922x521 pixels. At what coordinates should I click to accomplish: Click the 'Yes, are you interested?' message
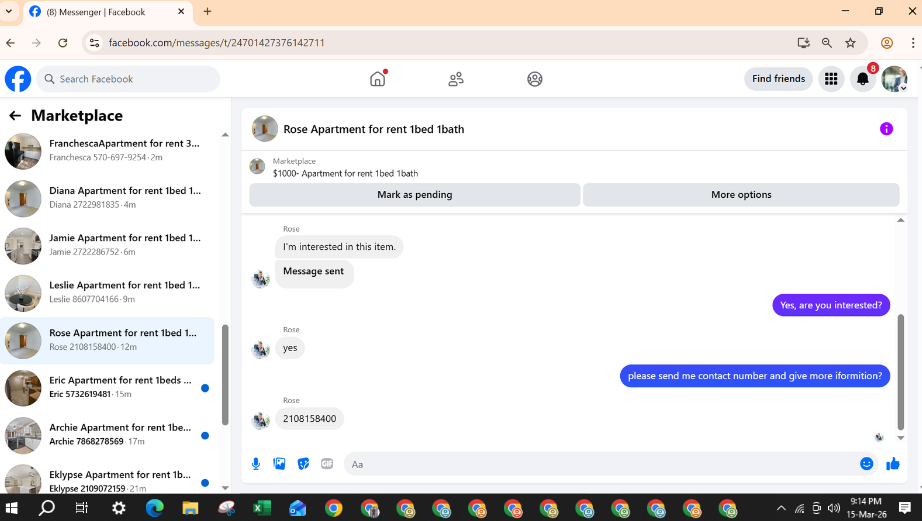831,305
